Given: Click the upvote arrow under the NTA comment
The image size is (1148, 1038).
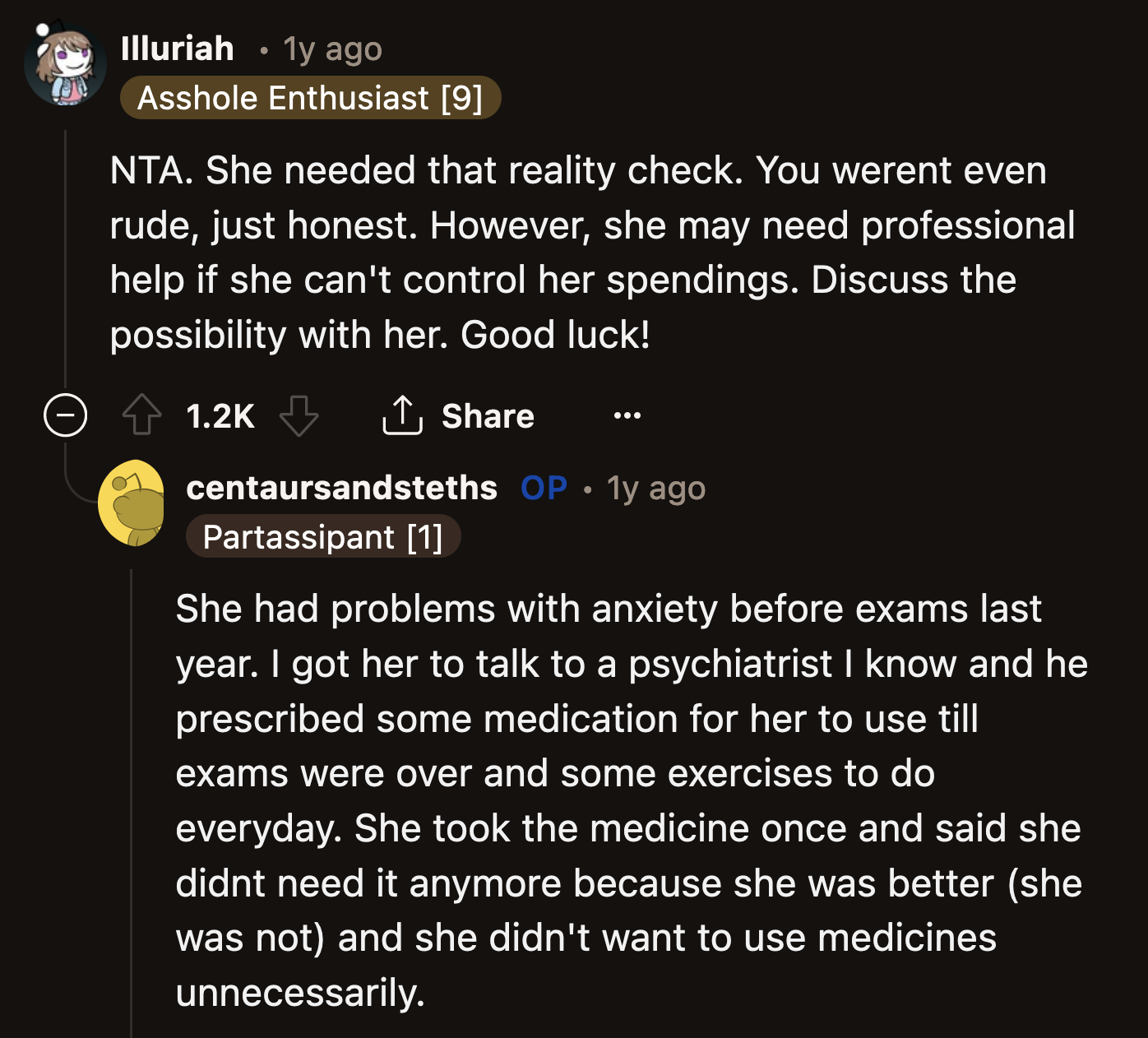Looking at the screenshot, I should (x=141, y=415).
